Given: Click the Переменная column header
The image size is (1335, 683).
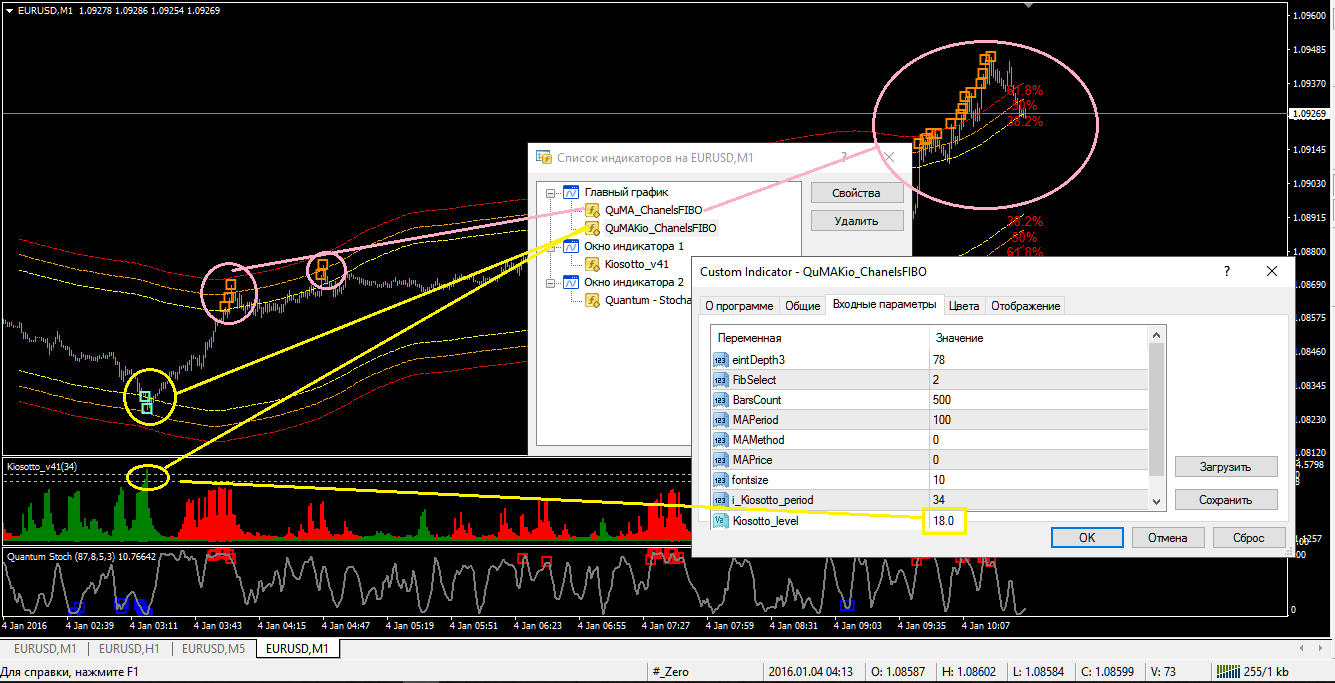Looking at the screenshot, I should pos(820,338).
